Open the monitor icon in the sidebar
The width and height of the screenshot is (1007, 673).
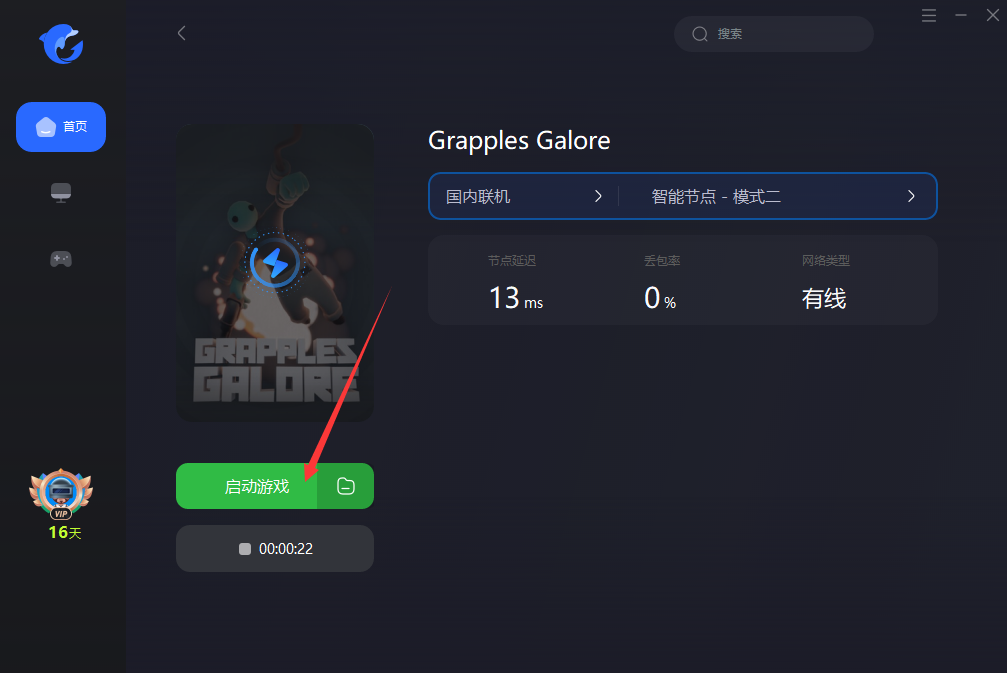point(61,193)
